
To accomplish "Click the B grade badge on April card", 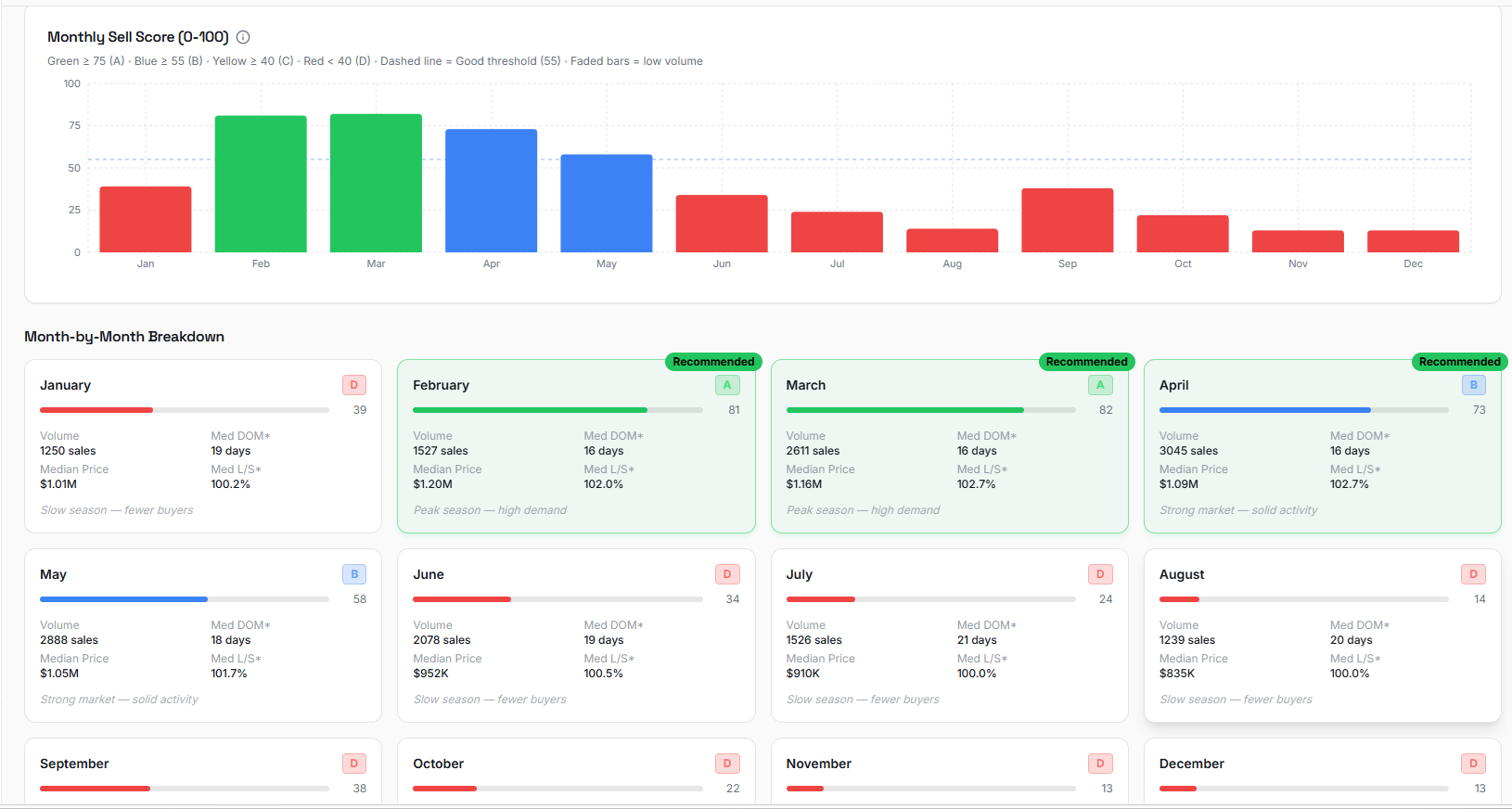I will tap(1473, 385).
